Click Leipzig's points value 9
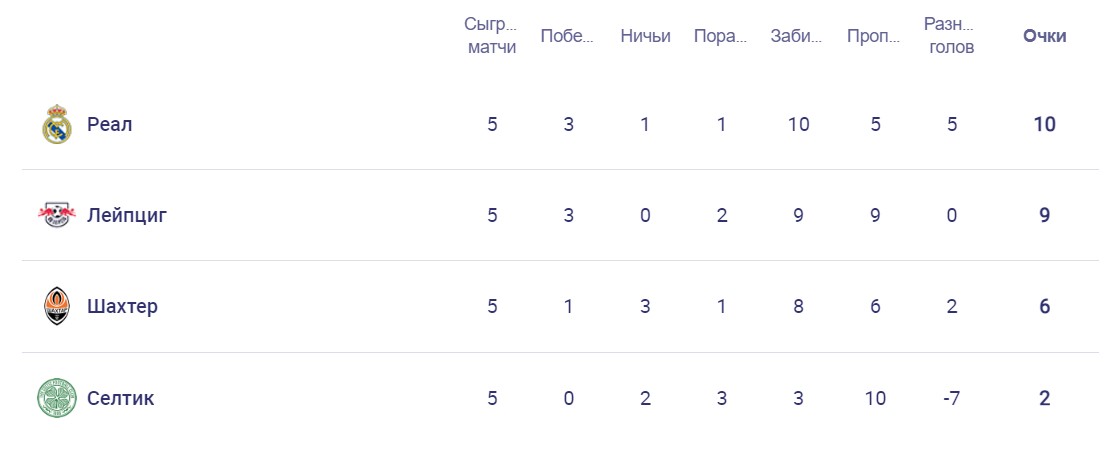Image resolution: width=1109 pixels, height=465 pixels. [1045, 215]
